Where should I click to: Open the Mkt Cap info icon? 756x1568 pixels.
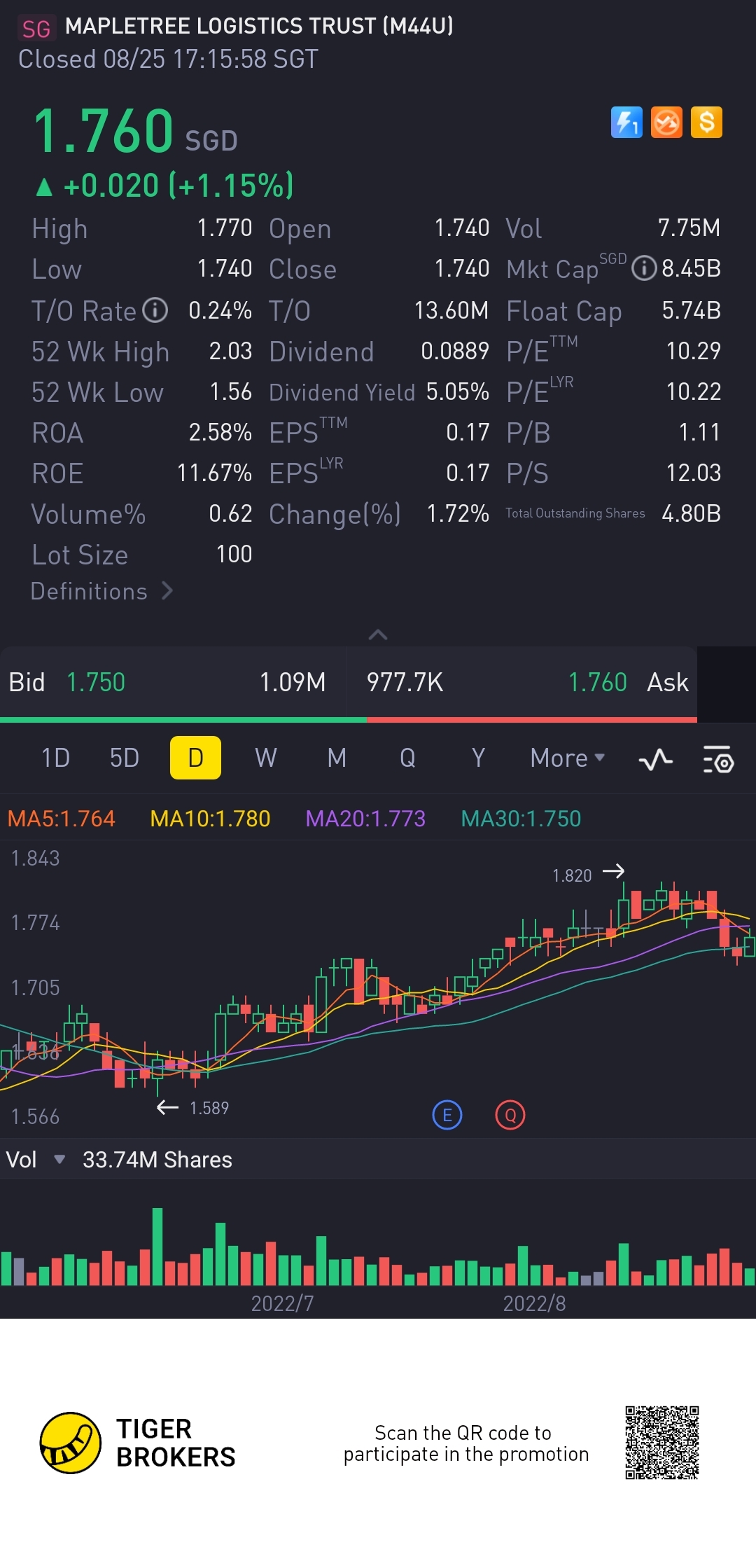644,268
